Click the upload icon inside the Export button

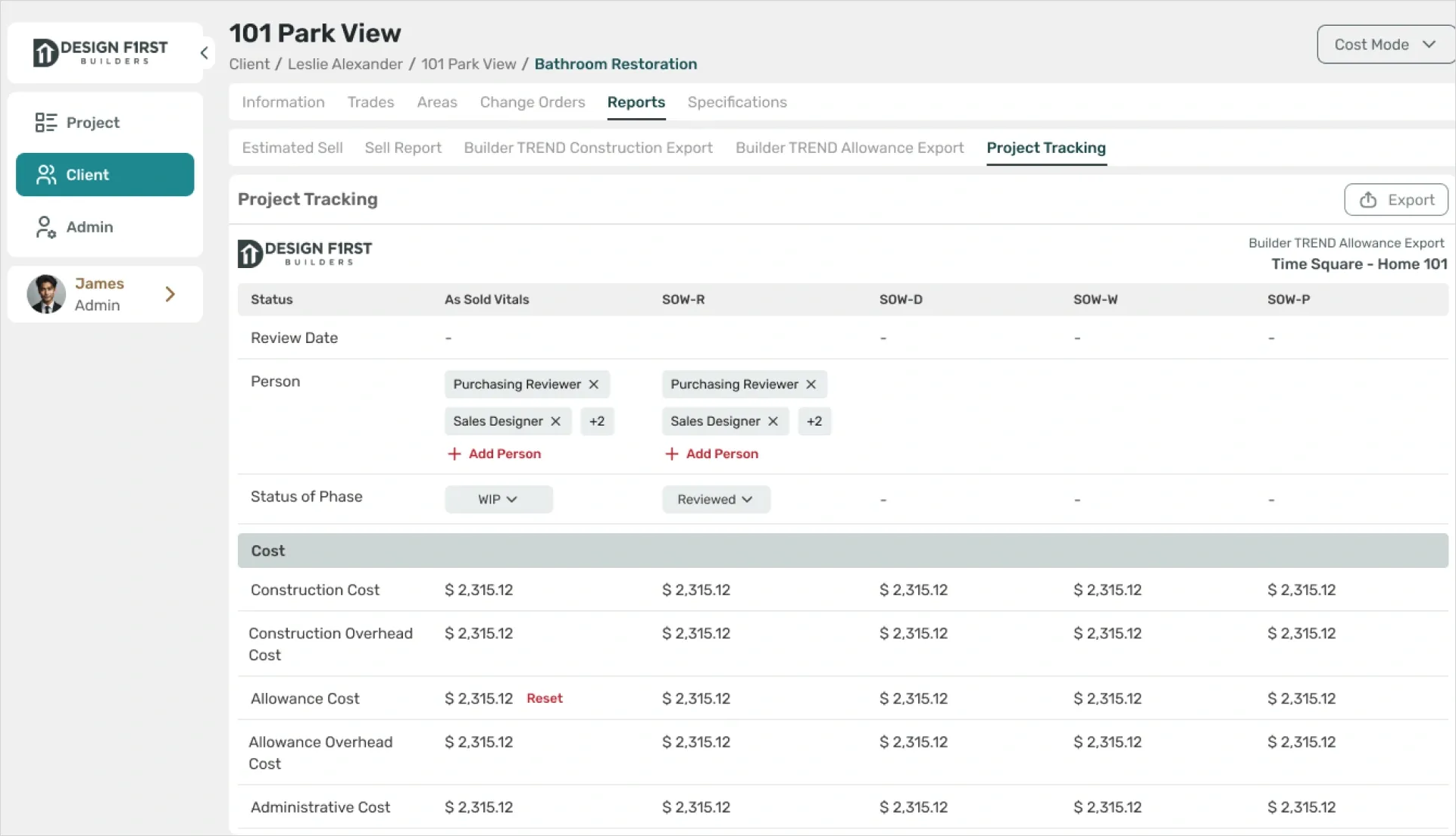[x=1368, y=200]
